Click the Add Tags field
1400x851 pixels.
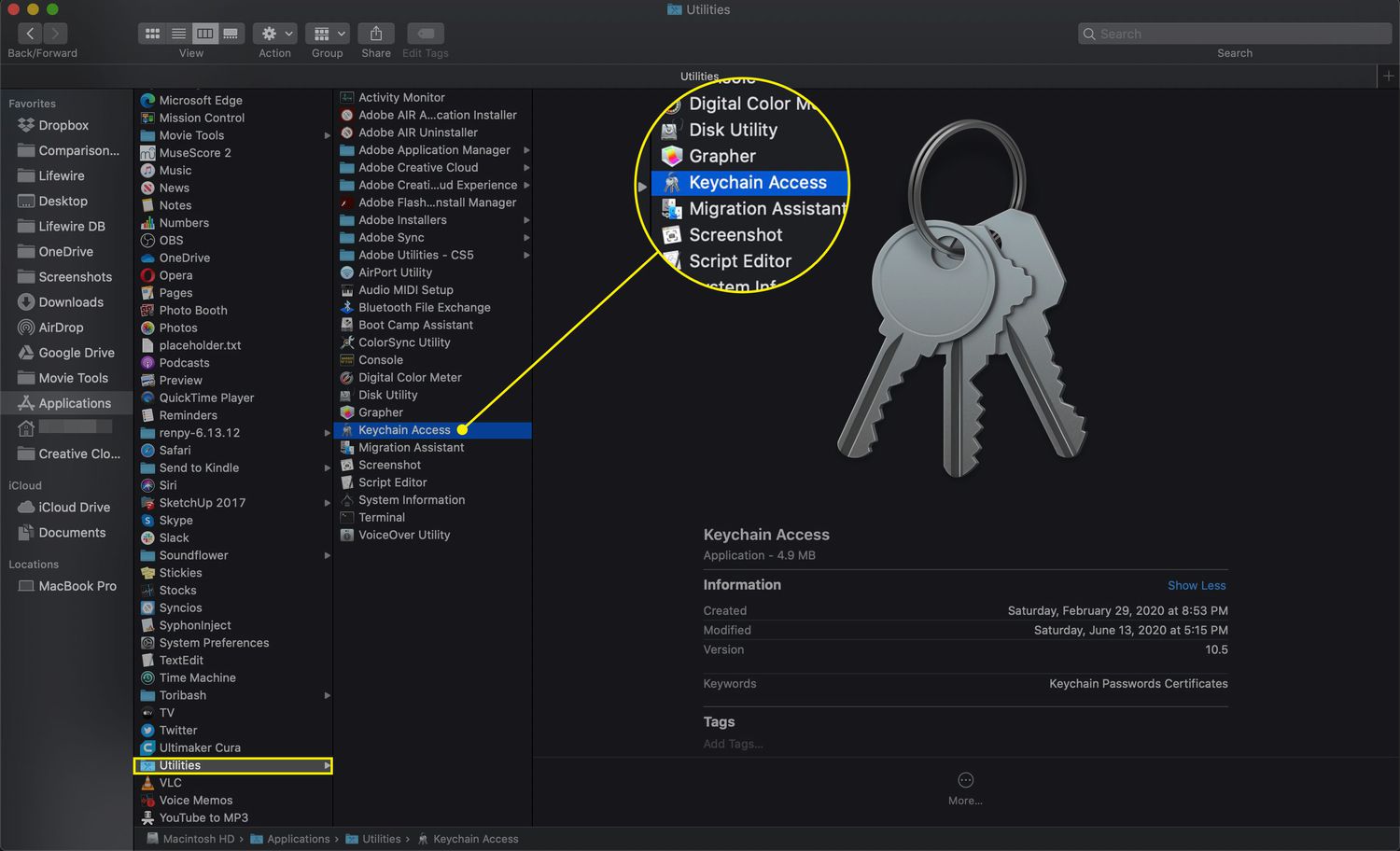coord(734,744)
